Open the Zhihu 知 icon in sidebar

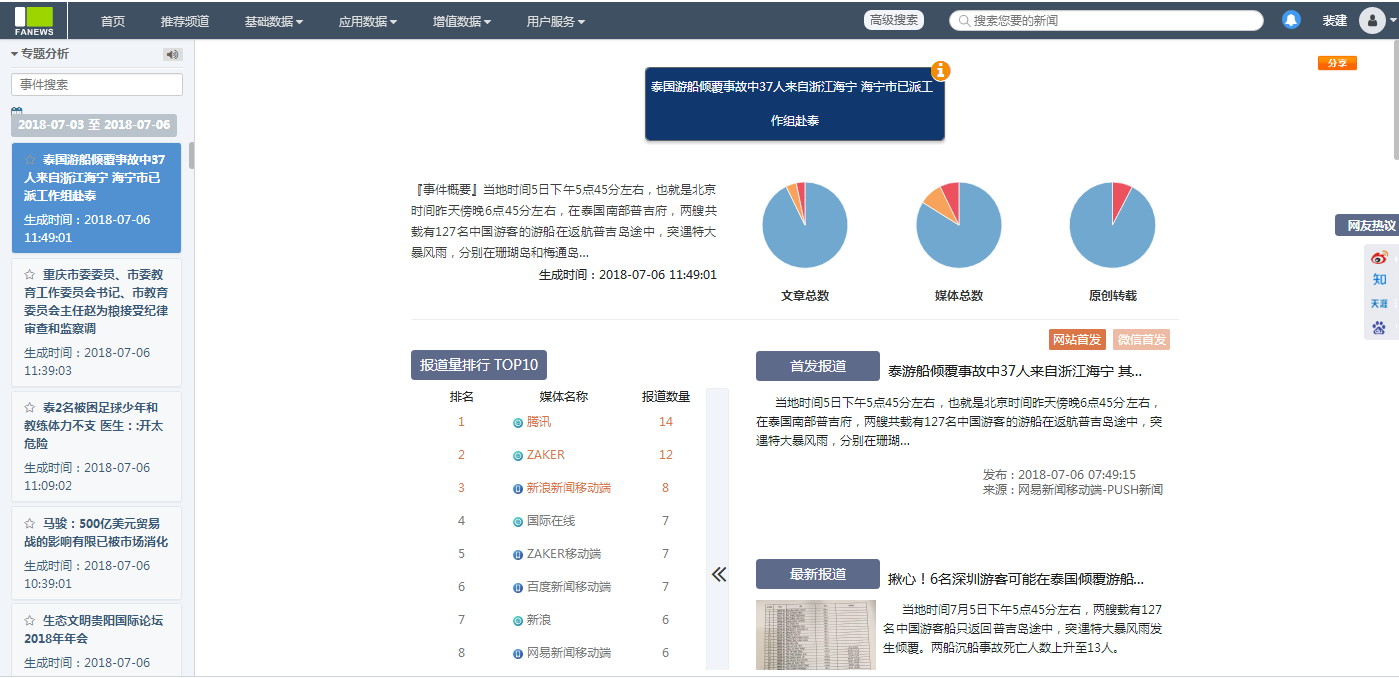pyautogui.click(x=1379, y=280)
